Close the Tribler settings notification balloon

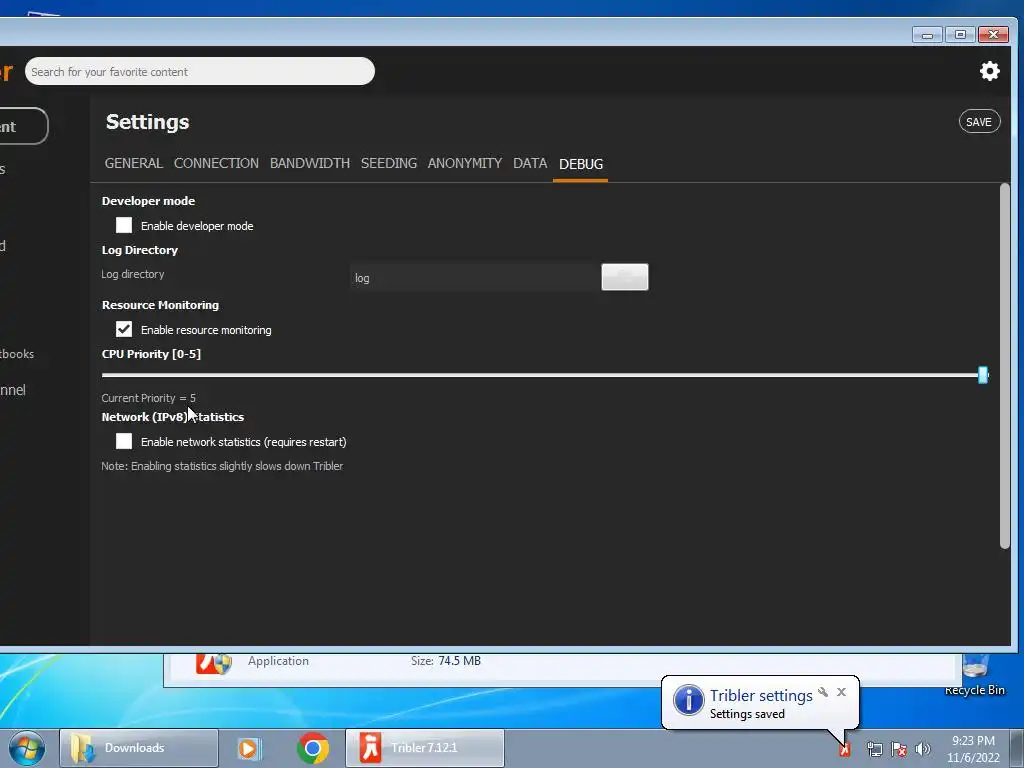(x=841, y=692)
